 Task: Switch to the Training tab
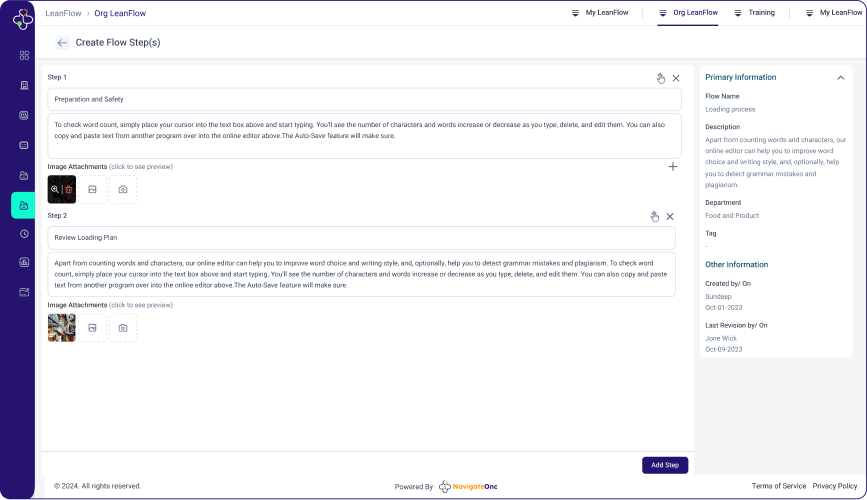tap(754, 13)
